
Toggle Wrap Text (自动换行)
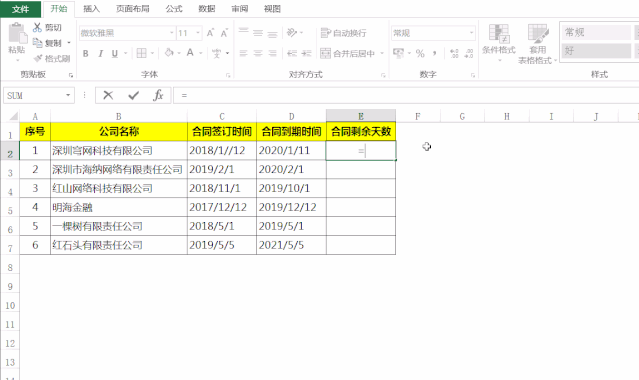pyautogui.click(x=344, y=33)
